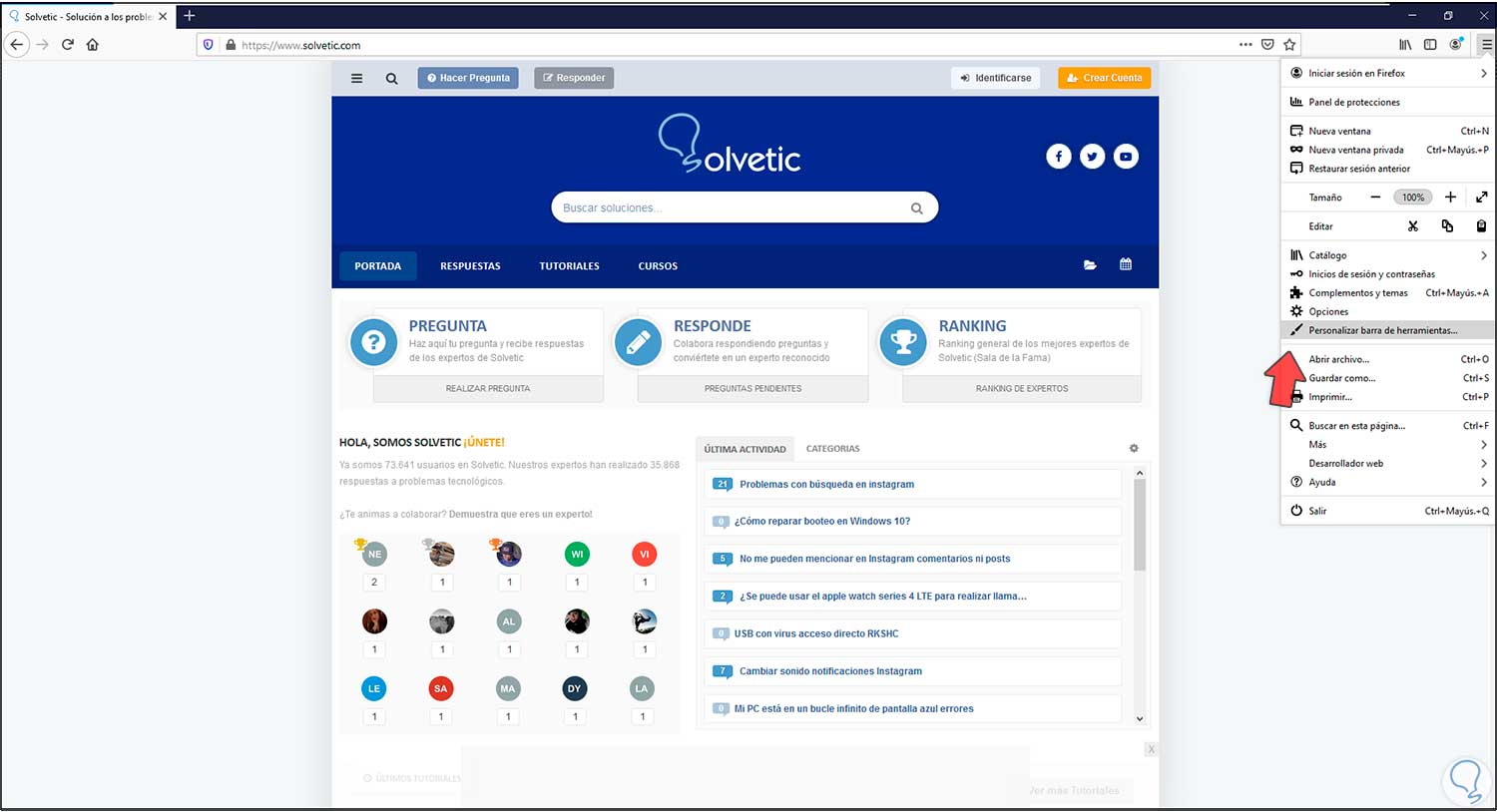Decrease page zoom with the minus control

pos(1375,198)
